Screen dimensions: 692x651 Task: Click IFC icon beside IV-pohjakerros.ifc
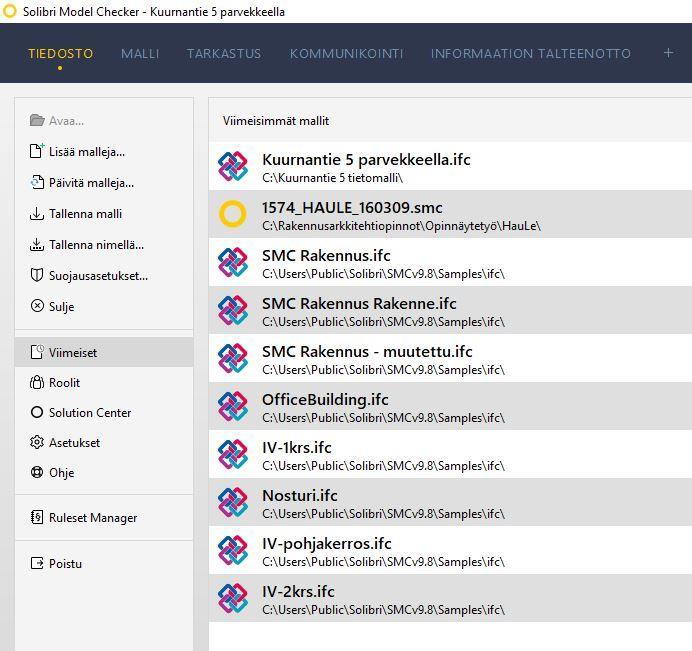233,550
